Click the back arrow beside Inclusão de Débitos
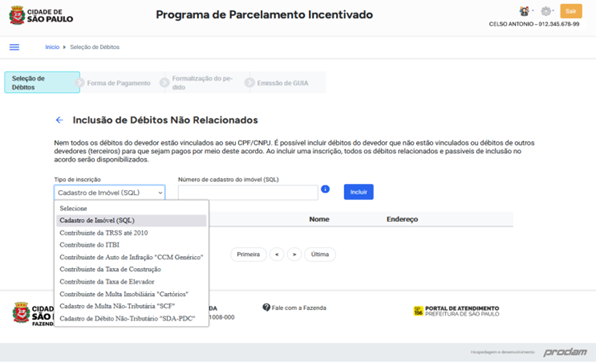Screen dimensions: 596x363 [59, 120]
